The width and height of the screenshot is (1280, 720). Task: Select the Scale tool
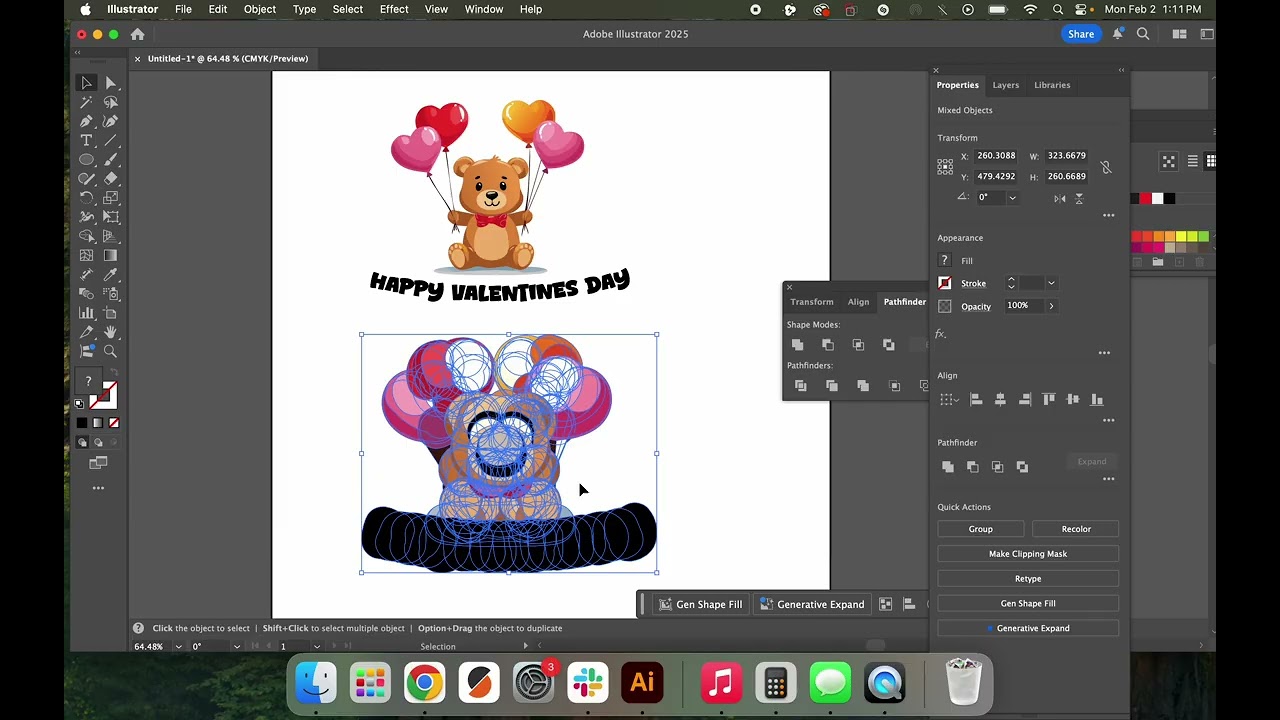111,198
